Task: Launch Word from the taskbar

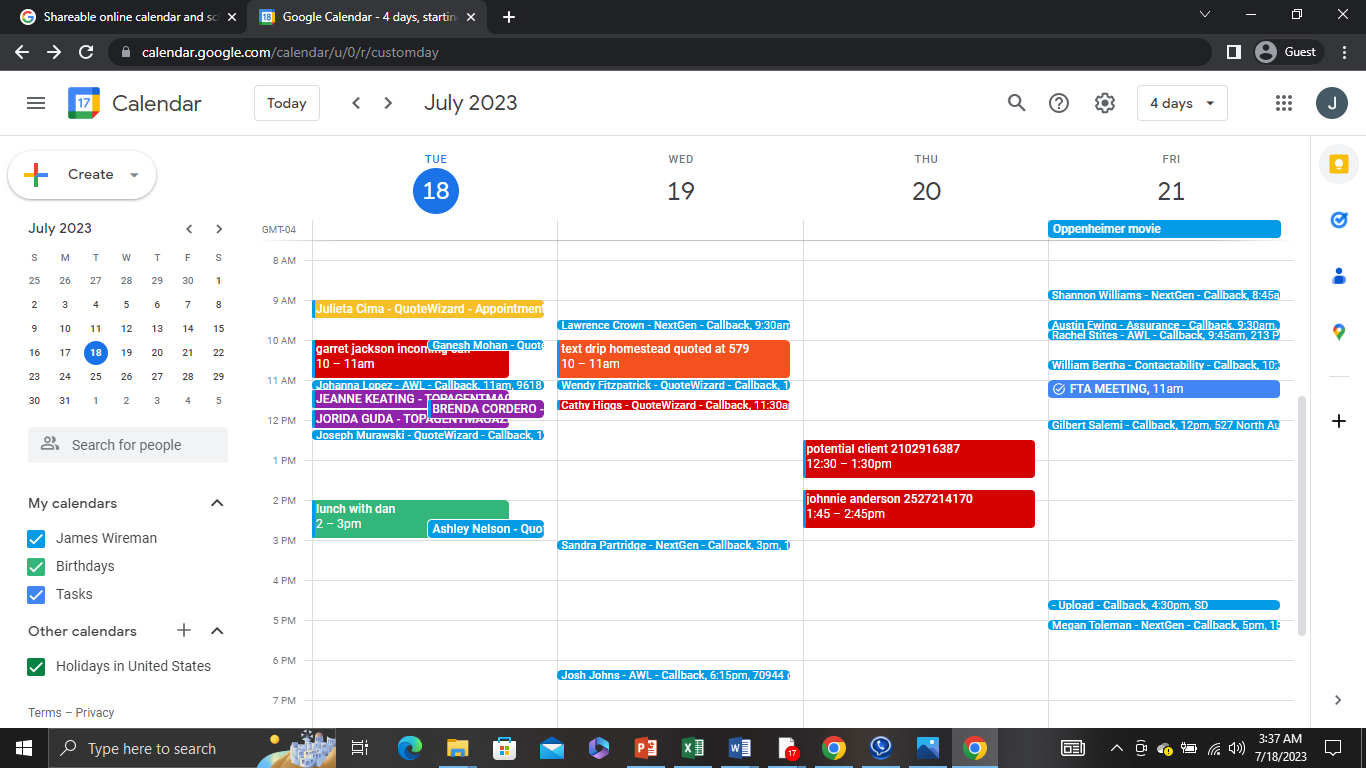Action: [739, 748]
